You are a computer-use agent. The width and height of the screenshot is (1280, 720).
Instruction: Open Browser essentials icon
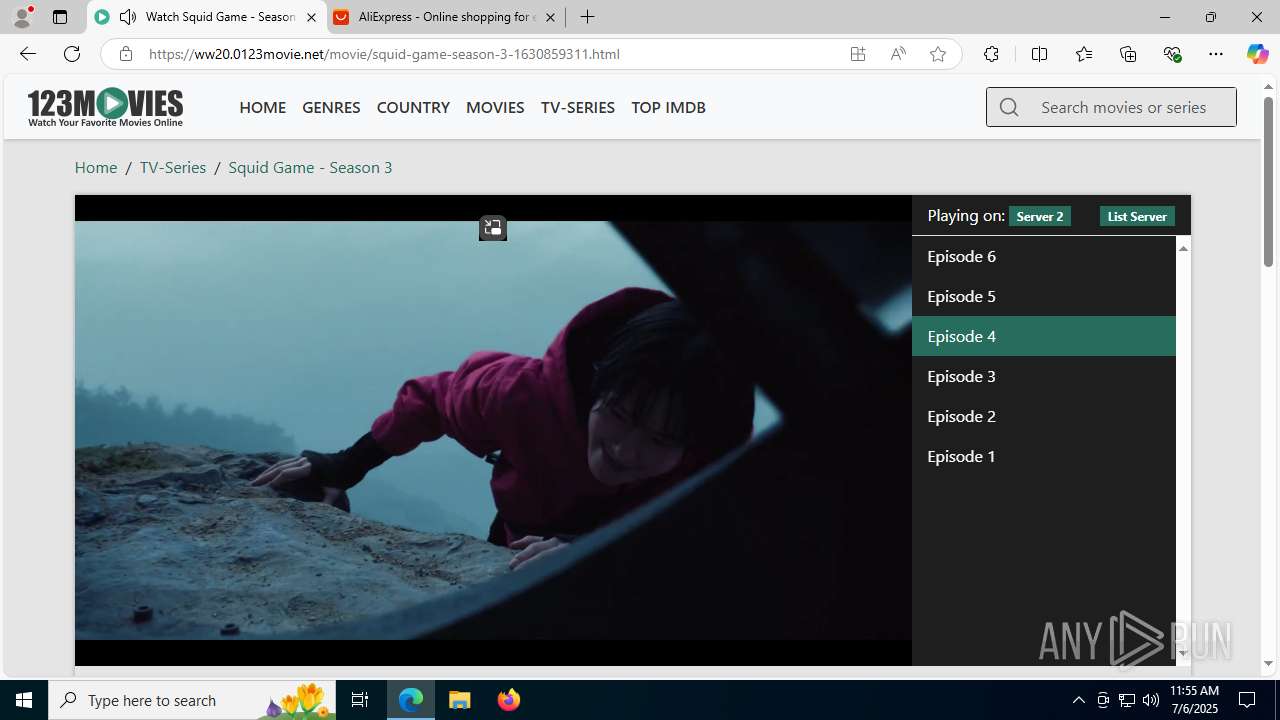[x=1173, y=54]
